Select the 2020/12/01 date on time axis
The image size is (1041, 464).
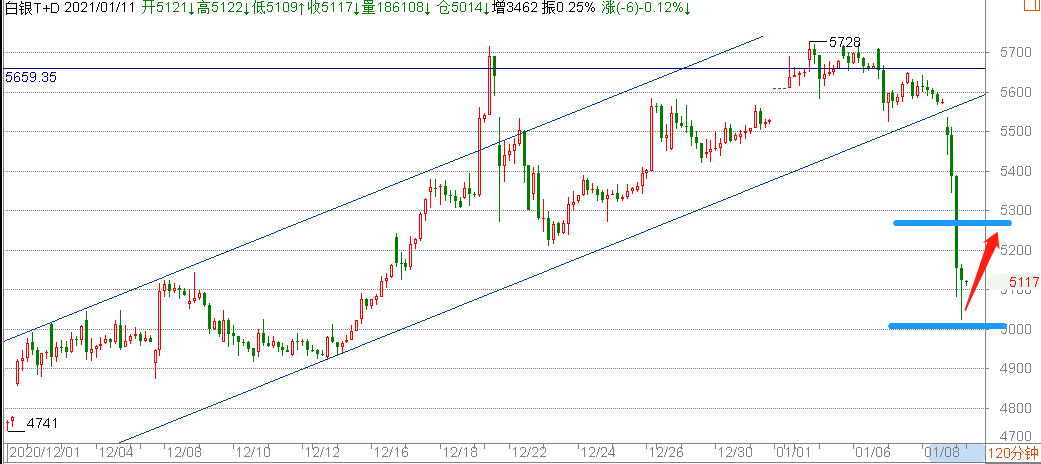[44, 454]
